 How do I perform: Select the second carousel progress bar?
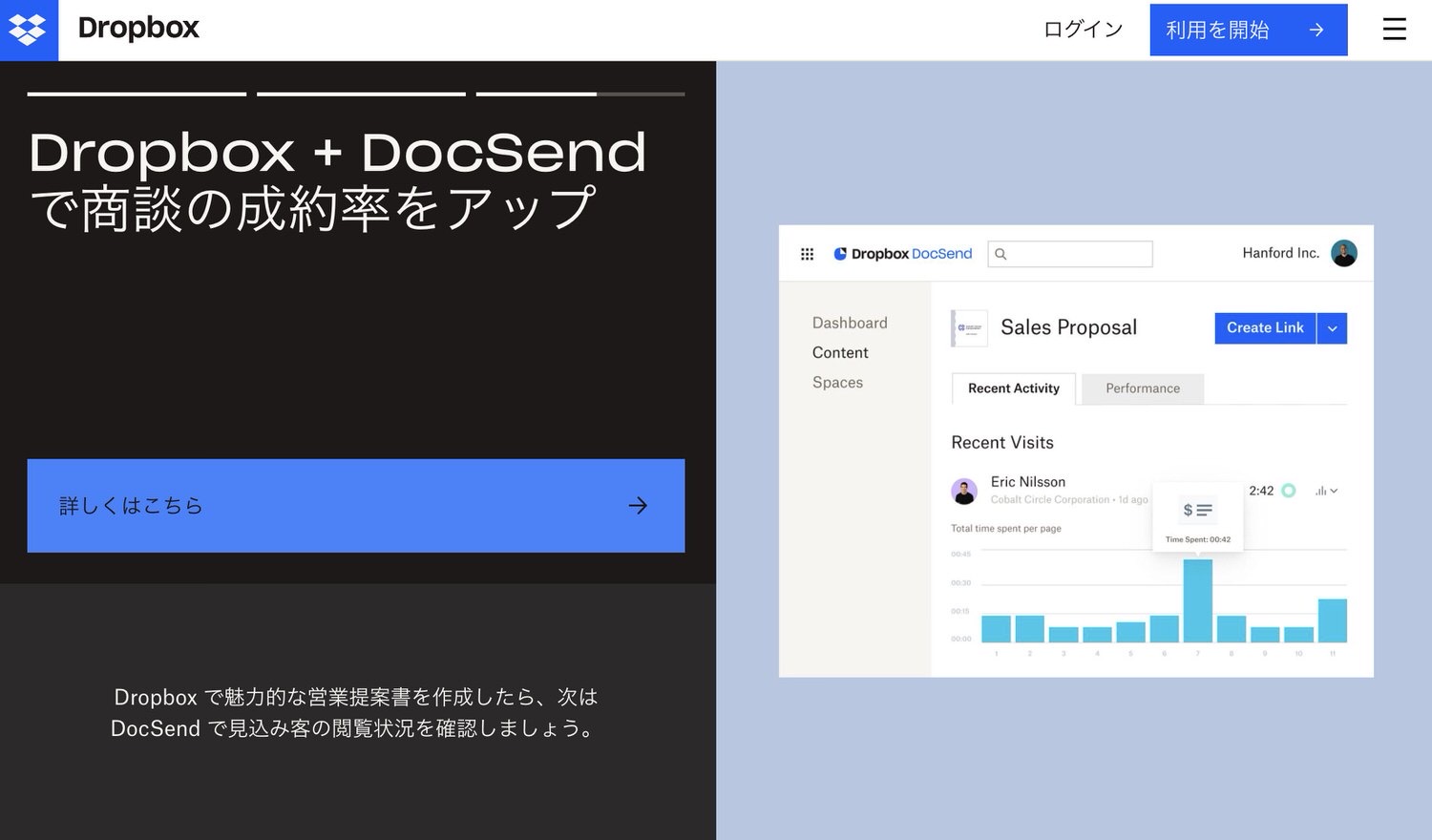click(x=361, y=94)
